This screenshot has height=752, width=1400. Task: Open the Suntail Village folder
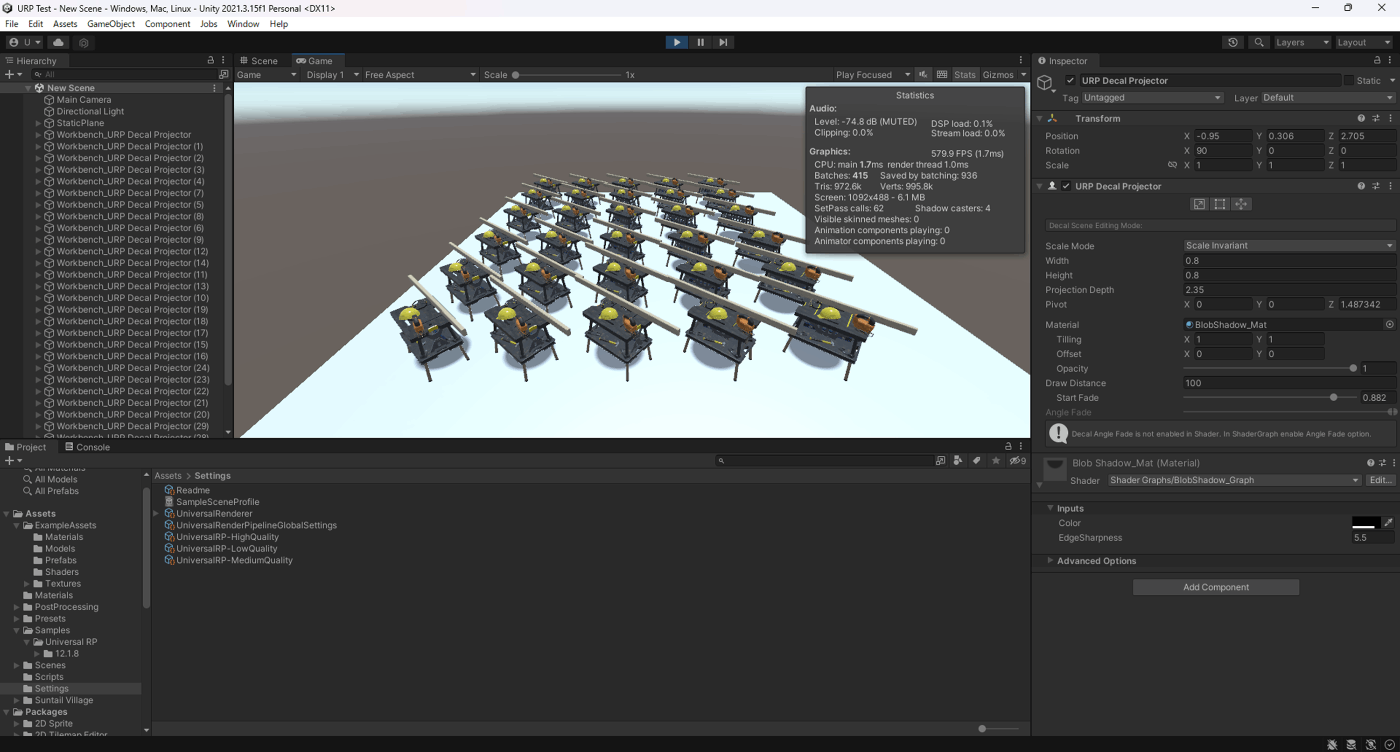[64, 700]
